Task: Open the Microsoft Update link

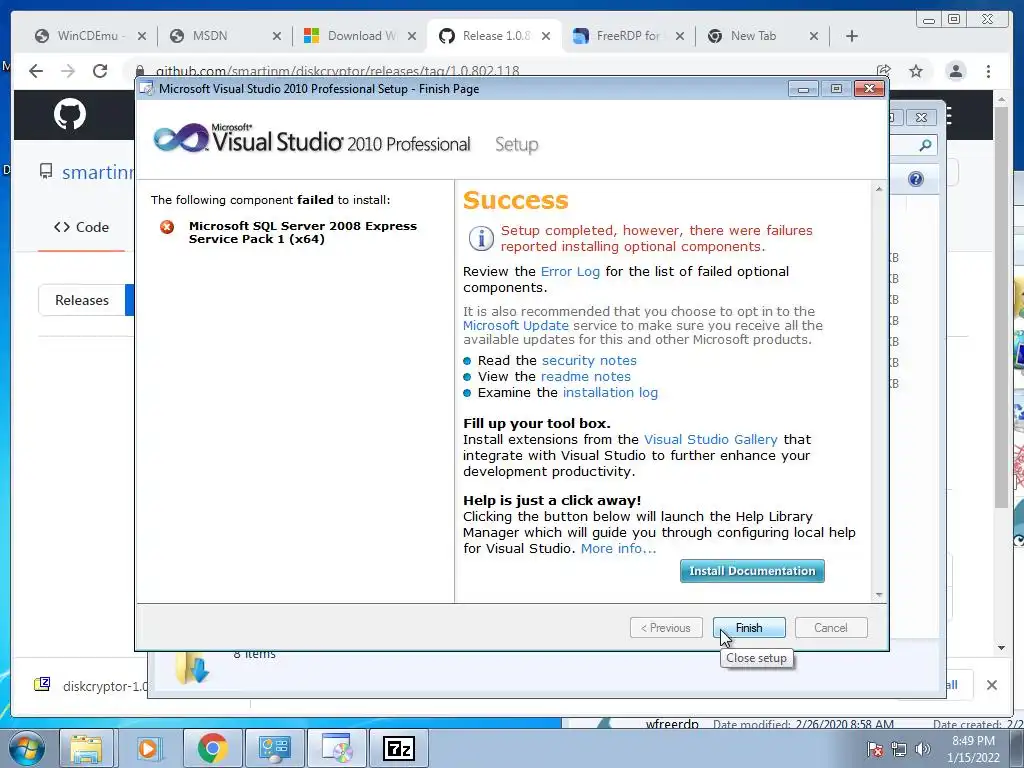Action: click(x=516, y=325)
